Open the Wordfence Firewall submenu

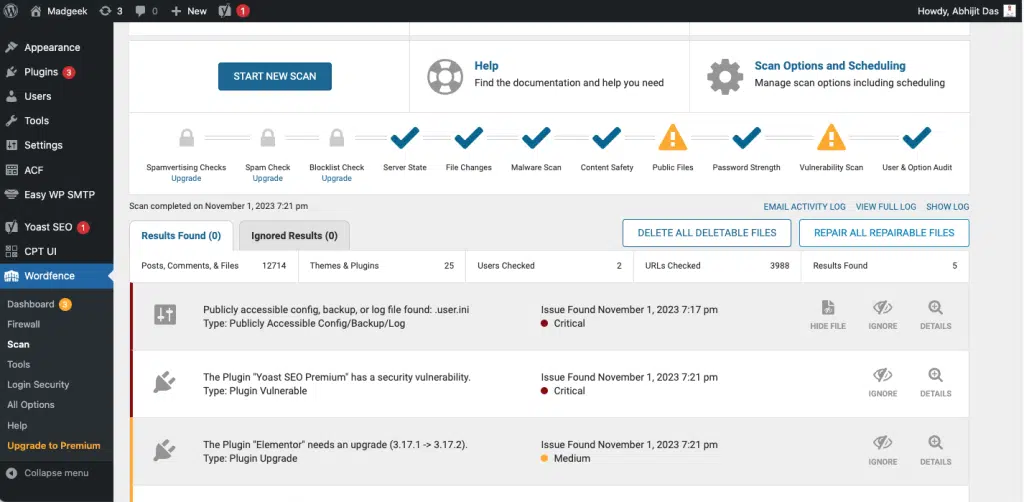(x=24, y=324)
